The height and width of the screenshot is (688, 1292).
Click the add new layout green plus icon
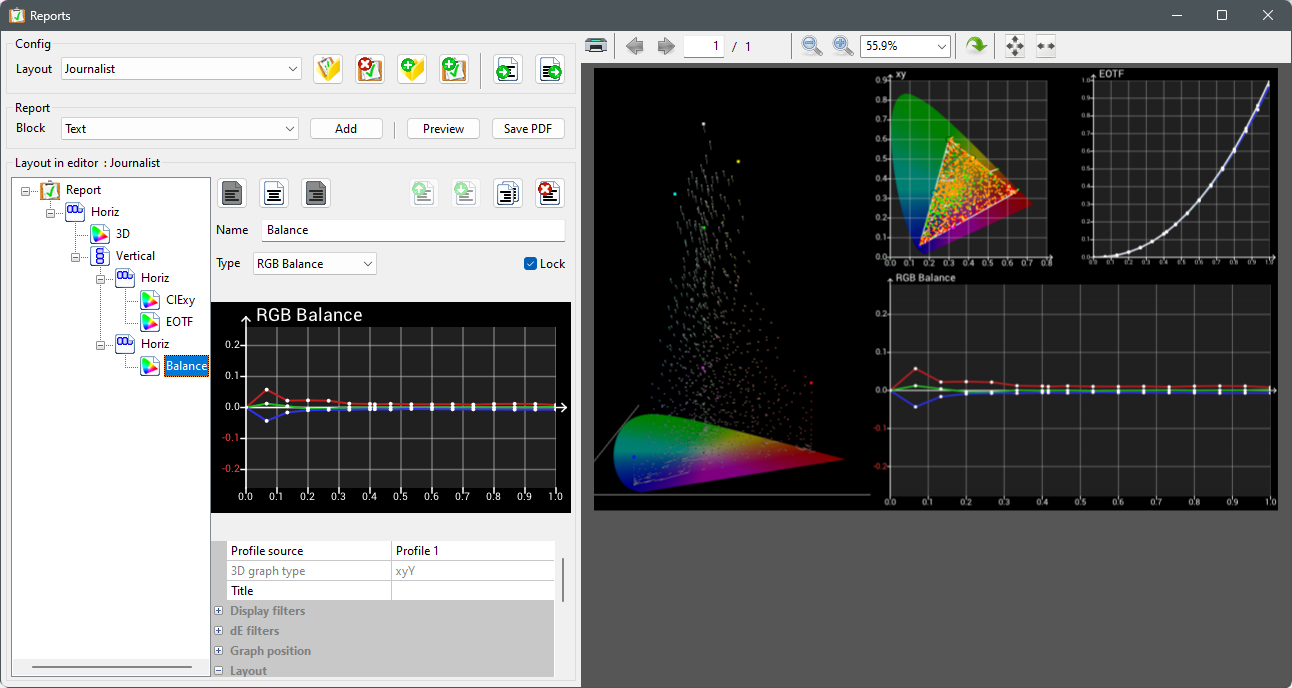[x=411, y=69]
